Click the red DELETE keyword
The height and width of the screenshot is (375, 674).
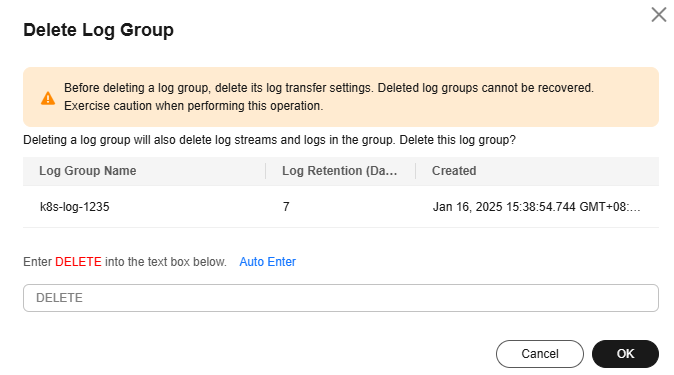[x=78, y=262]
